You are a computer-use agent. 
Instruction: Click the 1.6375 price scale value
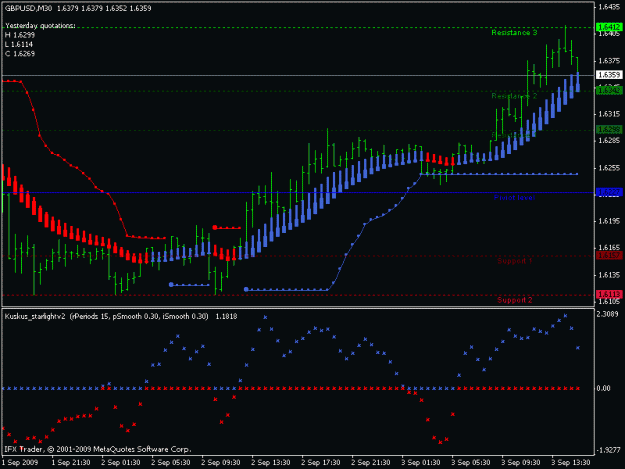click(x=609, y=61)
